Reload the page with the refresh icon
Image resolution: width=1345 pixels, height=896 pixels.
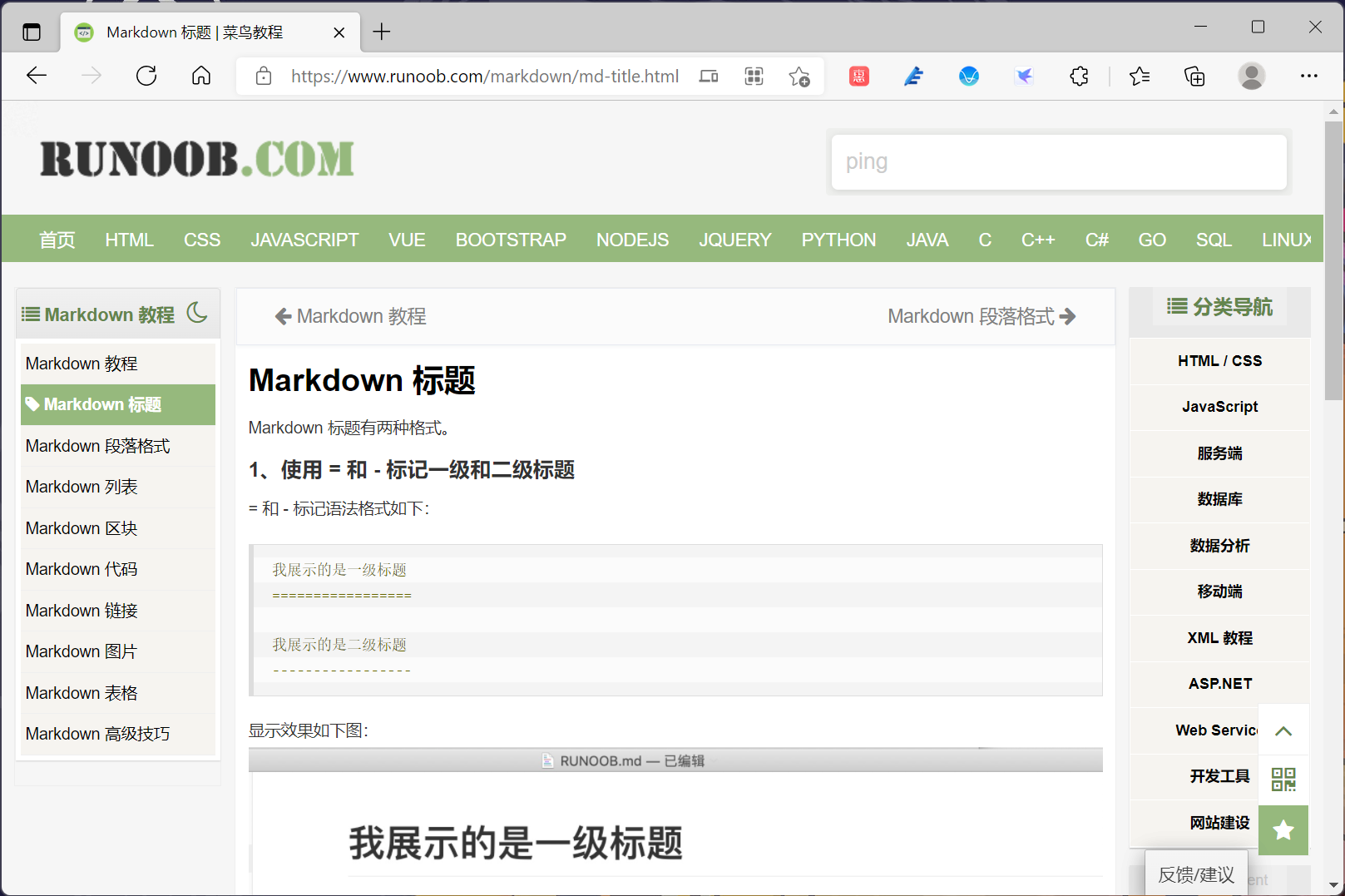point(146,76)
